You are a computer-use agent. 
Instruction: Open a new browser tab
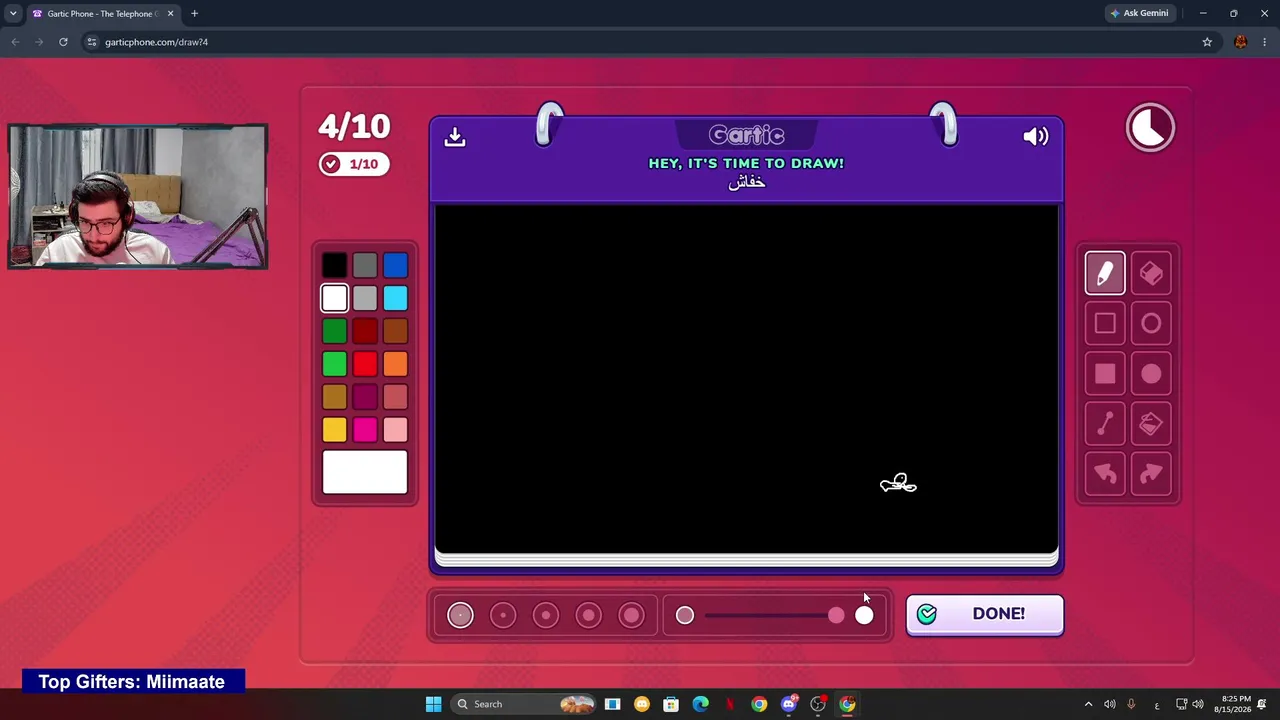[x=194, y=13]
